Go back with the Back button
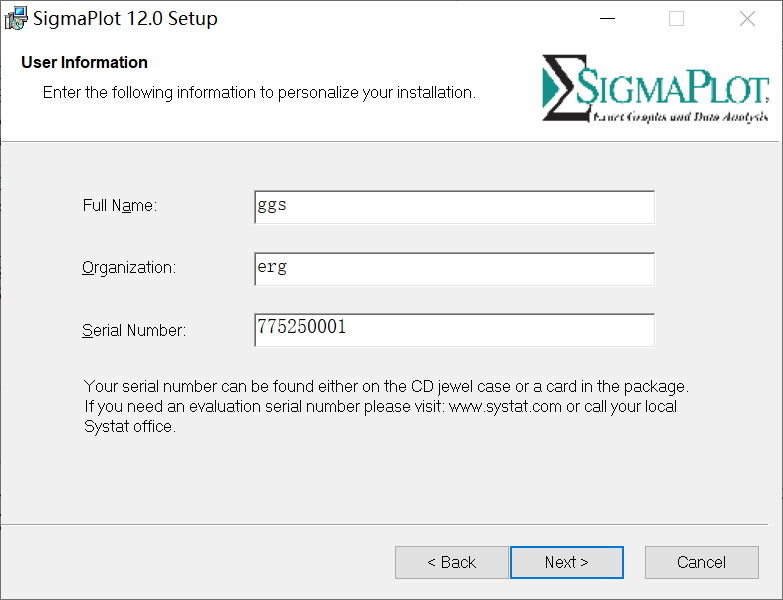The height and width of the screenshot is (600, 783). (452, 562)
